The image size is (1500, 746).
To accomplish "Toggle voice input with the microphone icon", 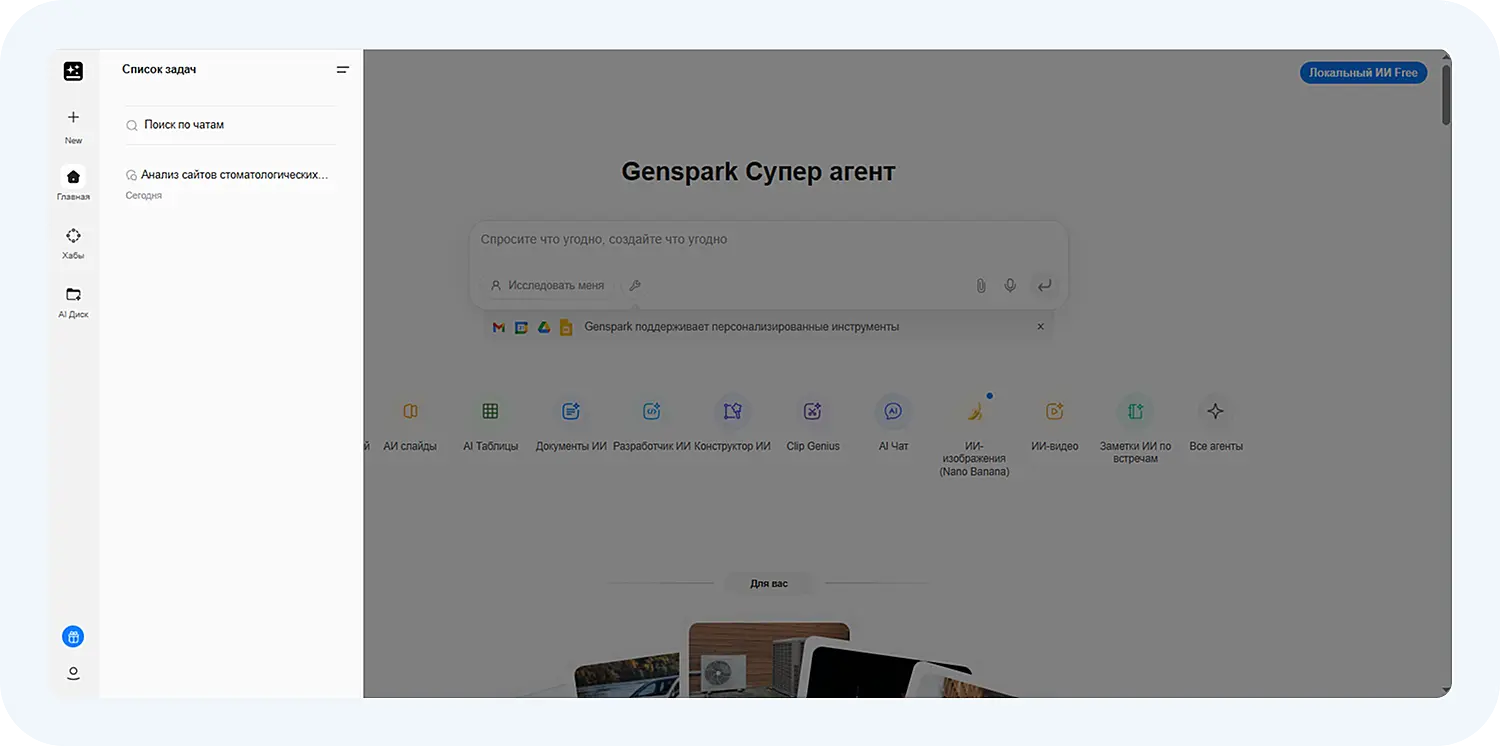I will pyautogui.click(x=1010, y=285).
